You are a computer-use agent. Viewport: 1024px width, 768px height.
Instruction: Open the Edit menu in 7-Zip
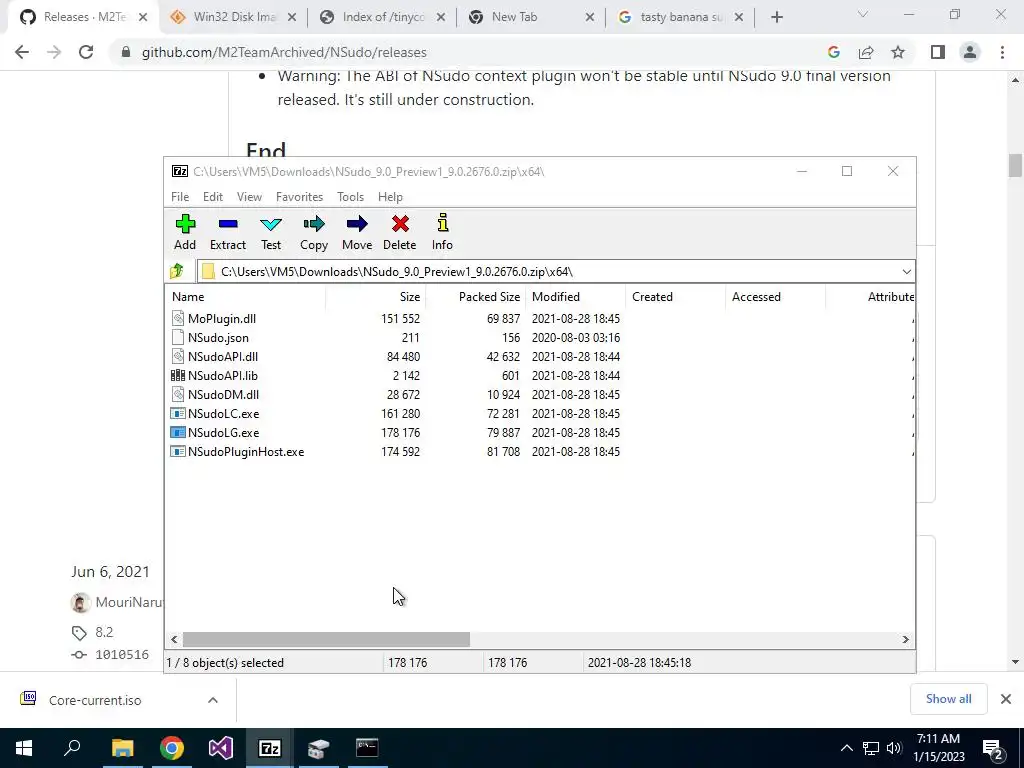coord(213,197)
